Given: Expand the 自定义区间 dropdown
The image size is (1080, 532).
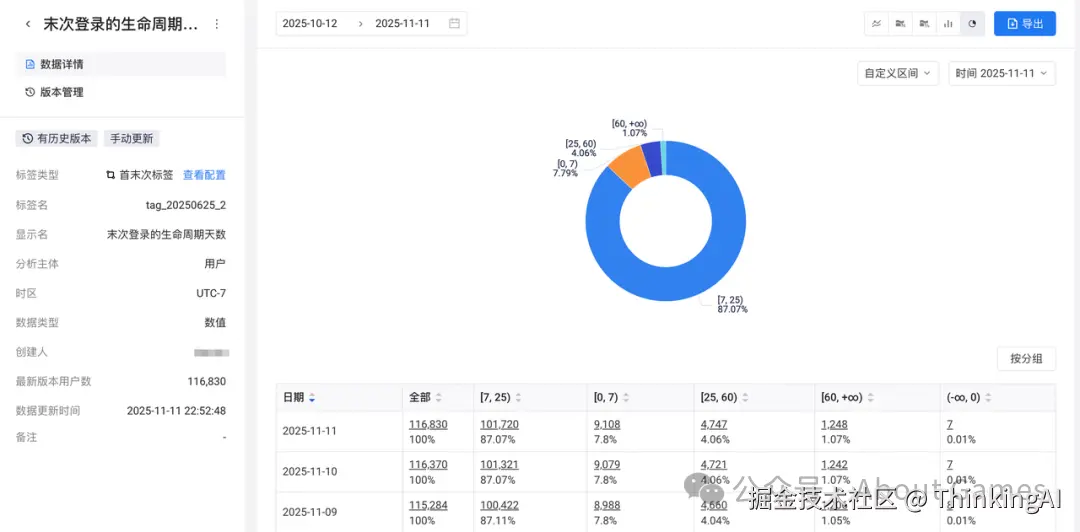Looking at the screenshot, I should [897, 73].
